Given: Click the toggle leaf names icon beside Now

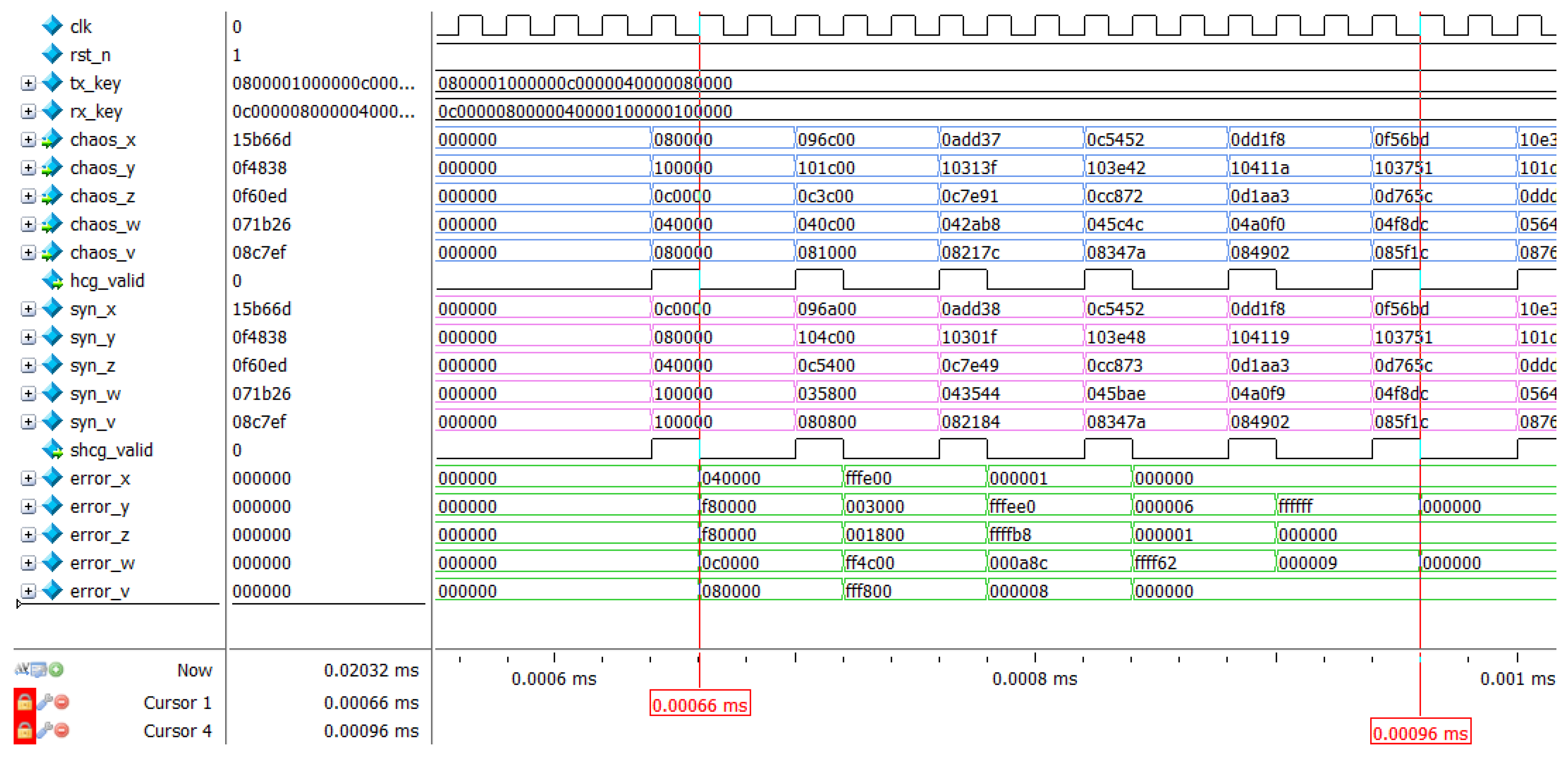Looking at the screenshot, I should click(39, 670).
